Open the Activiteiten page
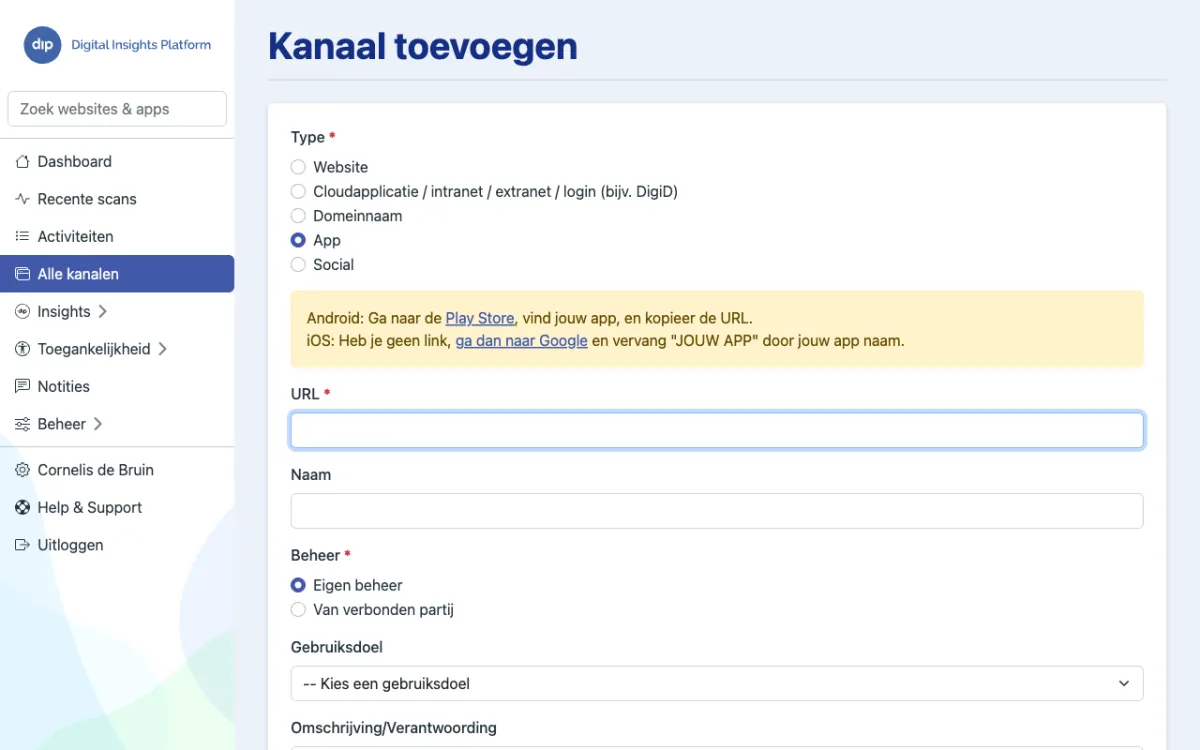Image resolution: width=1200 pixels, height=750 pixels. click(x=117, y=237)
